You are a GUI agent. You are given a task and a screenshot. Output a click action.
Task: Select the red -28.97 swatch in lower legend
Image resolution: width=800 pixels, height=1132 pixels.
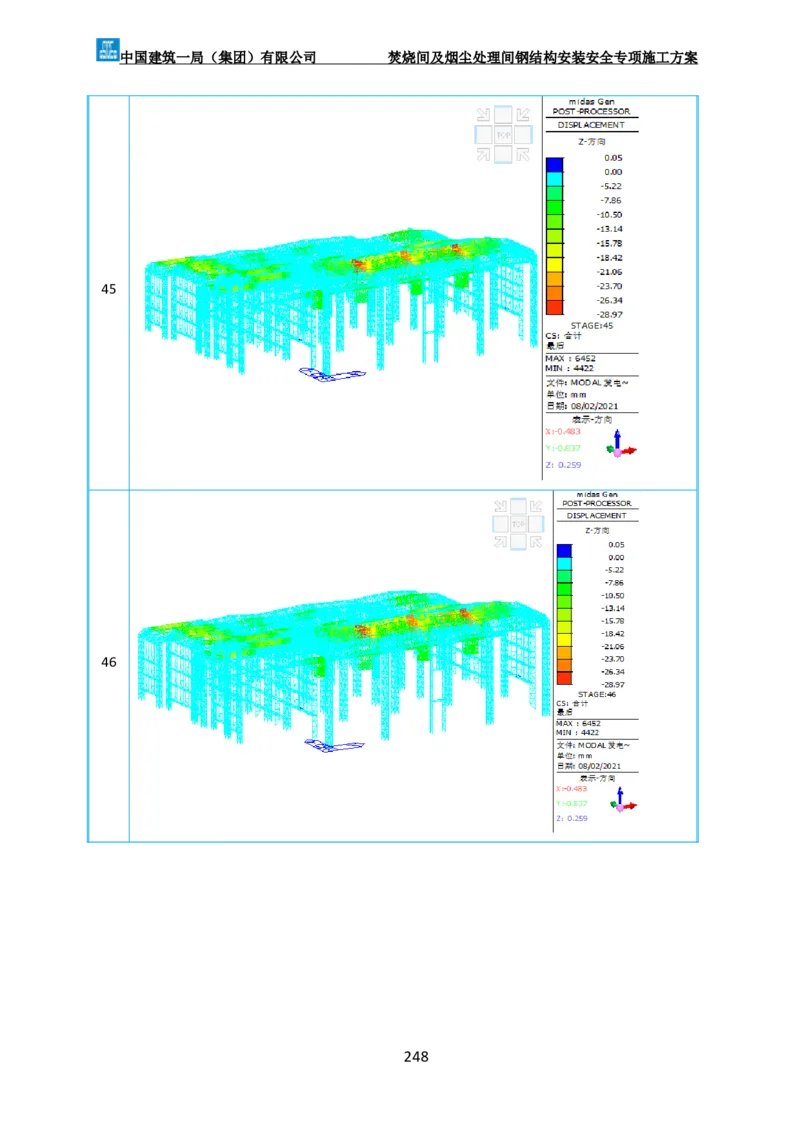coord(564,678)
